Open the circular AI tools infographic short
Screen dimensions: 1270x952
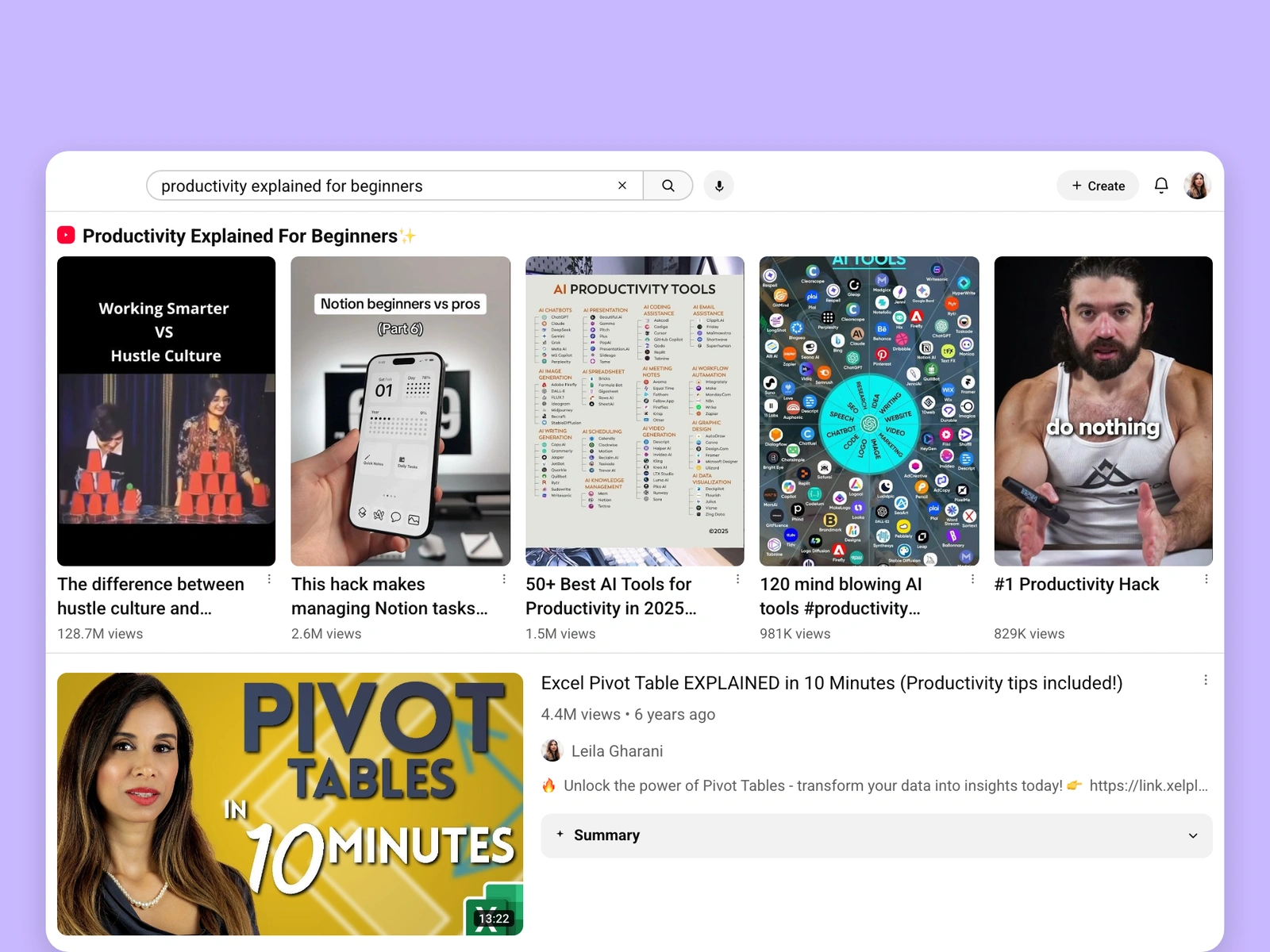click(x=869, y=411)
